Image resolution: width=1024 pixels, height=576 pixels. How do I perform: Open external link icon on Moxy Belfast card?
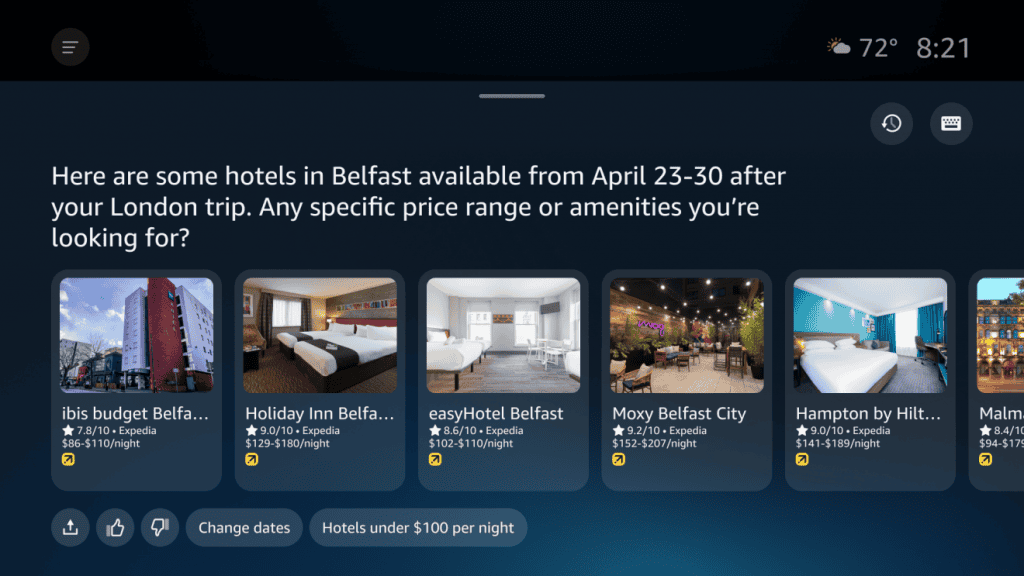click(x=619, y=460)
